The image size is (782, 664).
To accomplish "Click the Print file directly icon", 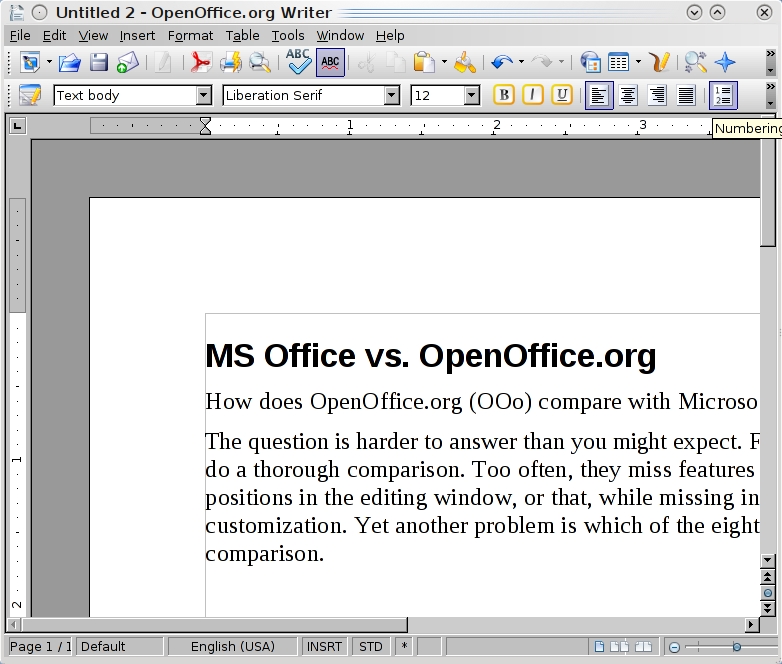I will click(x=230, y=63).
